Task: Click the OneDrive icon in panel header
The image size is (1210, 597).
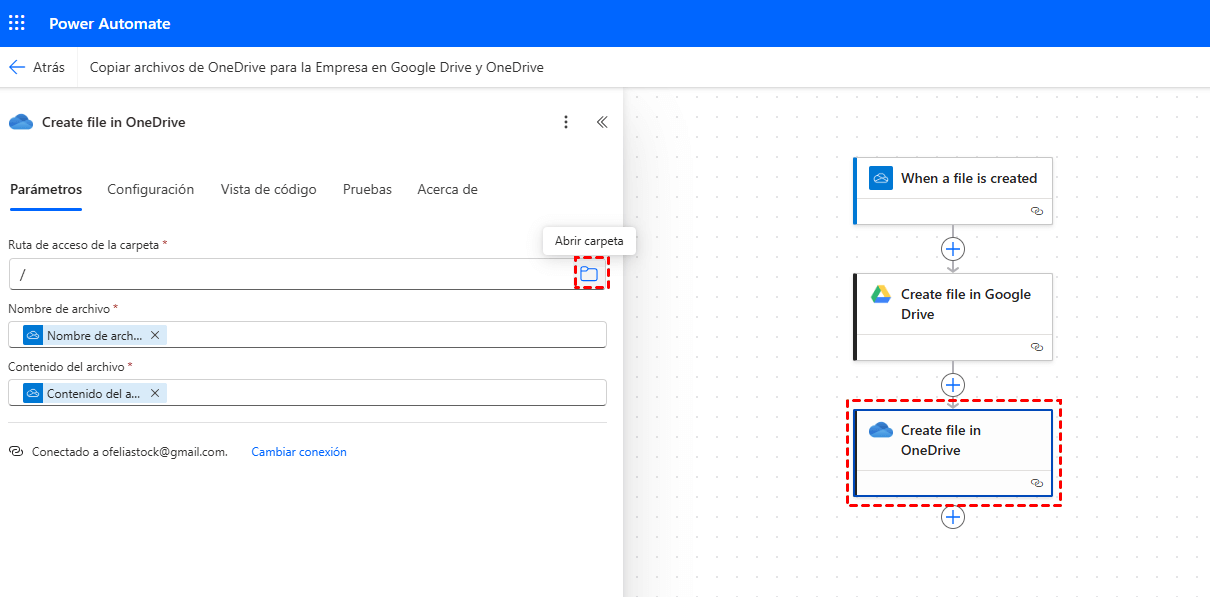Action: click(20, 122)
